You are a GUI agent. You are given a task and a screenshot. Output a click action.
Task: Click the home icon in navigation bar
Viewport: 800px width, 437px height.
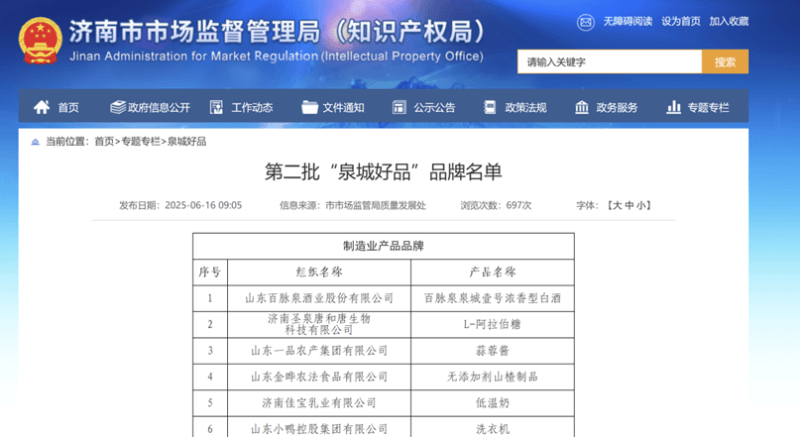click(x=41, y=107)
